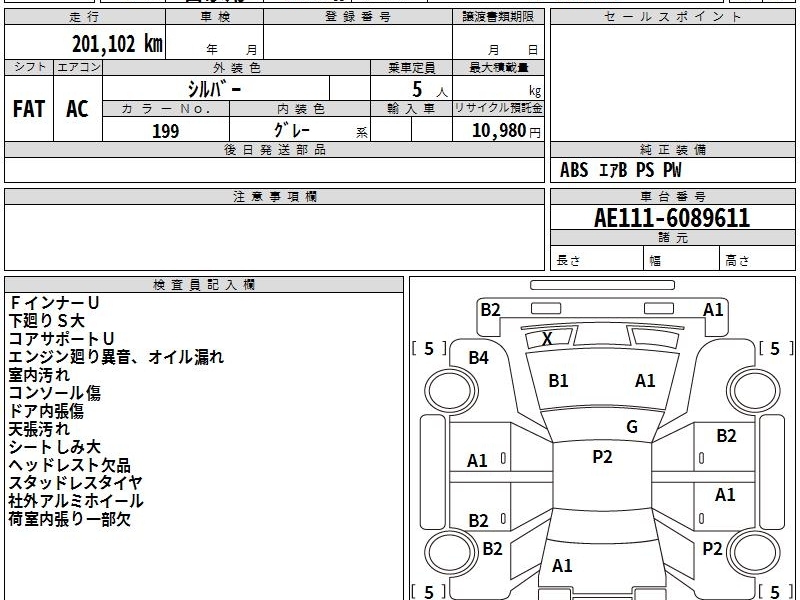Click the 長さ dimension label
This screenshot has width=800, height=600.
coord(568,260)
